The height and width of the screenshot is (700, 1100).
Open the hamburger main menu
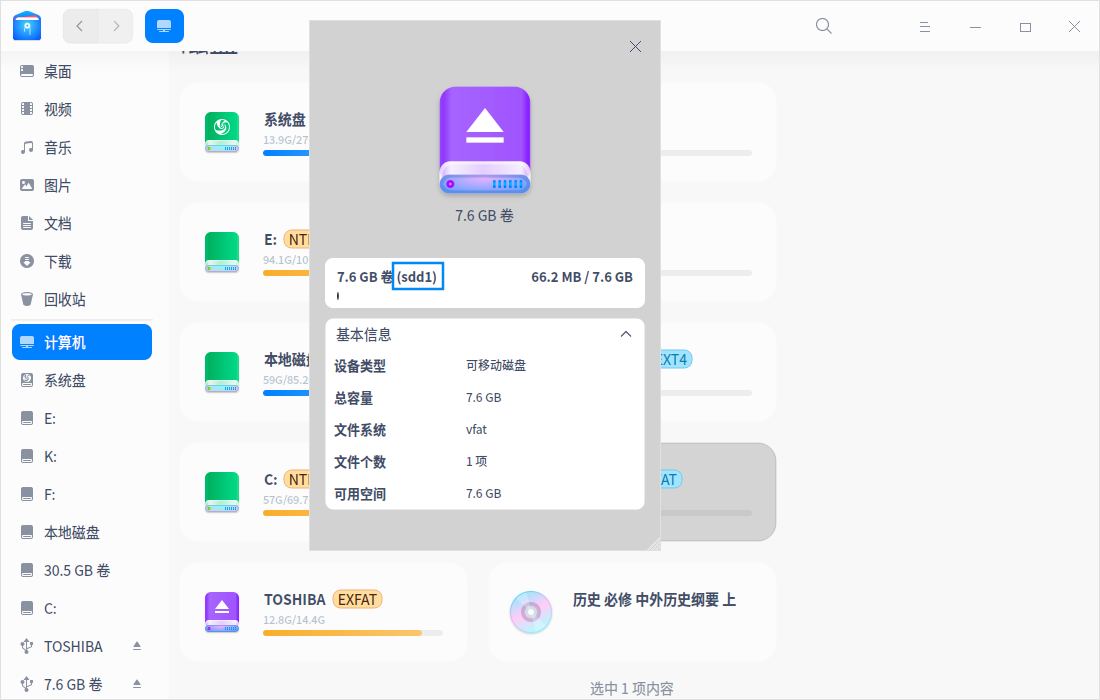tap(926, 27)
